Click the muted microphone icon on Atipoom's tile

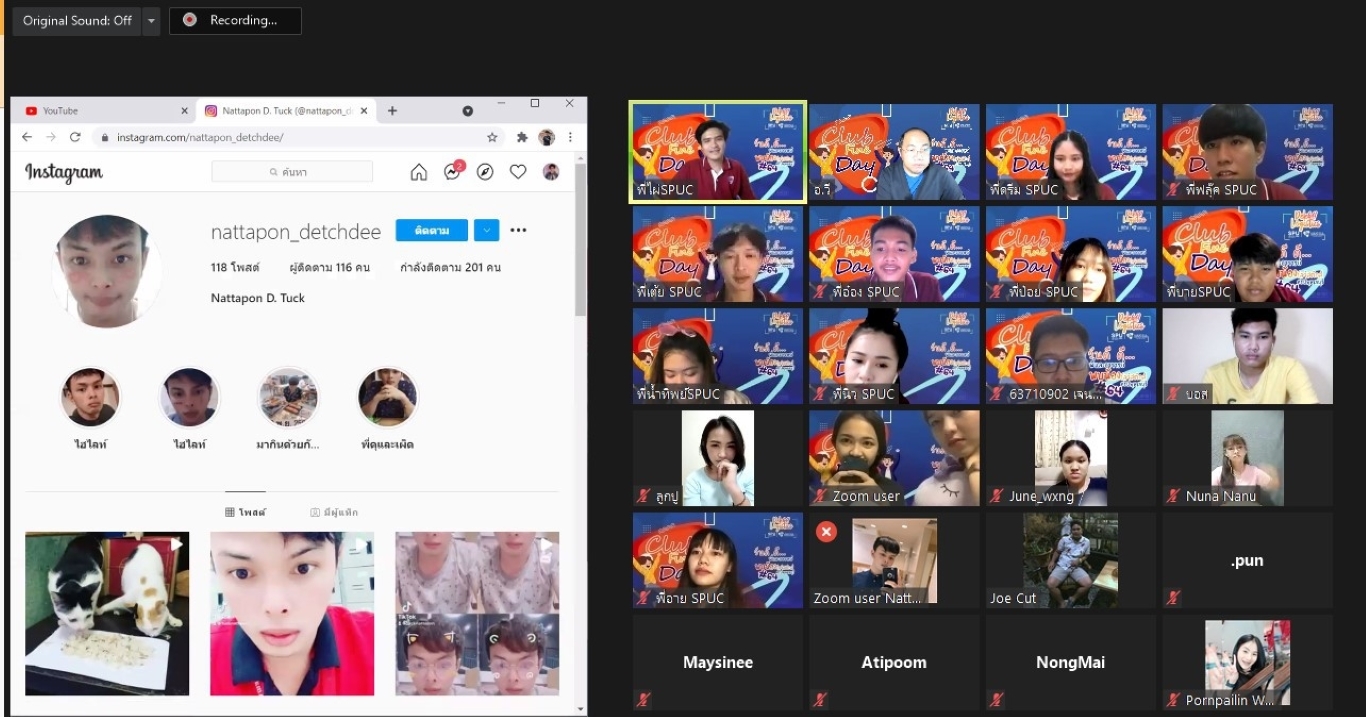pos(820,700)
